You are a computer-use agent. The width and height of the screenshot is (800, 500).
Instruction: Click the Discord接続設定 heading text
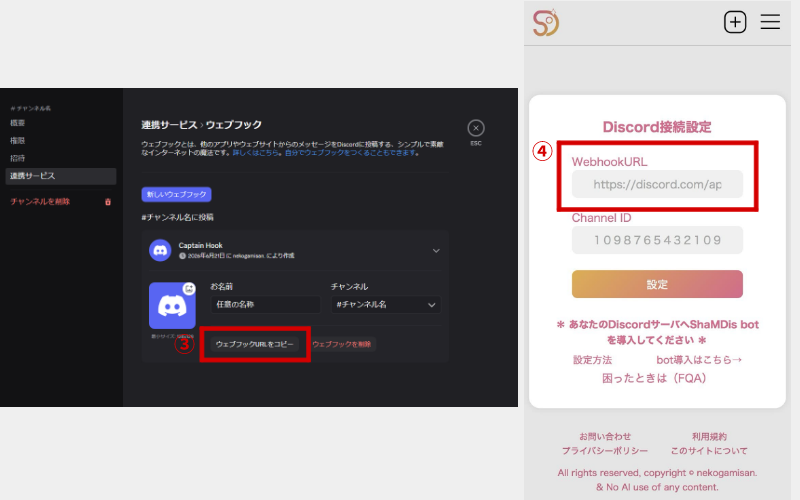point(657,127)
